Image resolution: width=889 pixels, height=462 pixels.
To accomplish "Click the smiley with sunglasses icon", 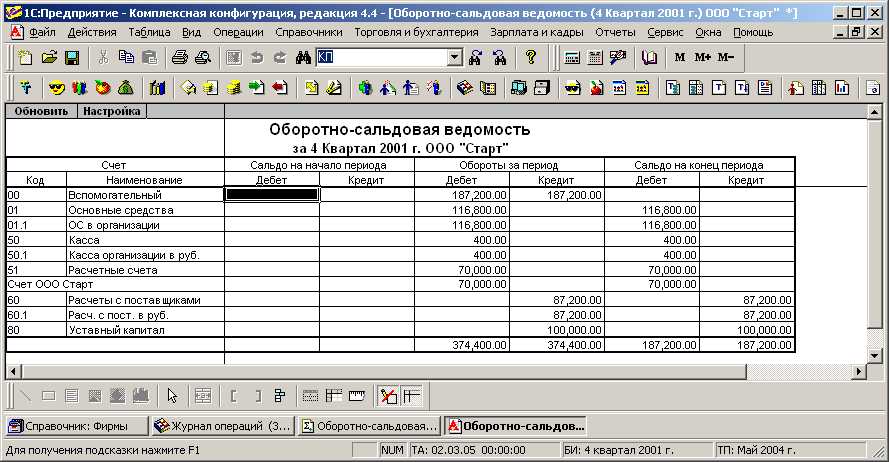I will coord(57,88).
